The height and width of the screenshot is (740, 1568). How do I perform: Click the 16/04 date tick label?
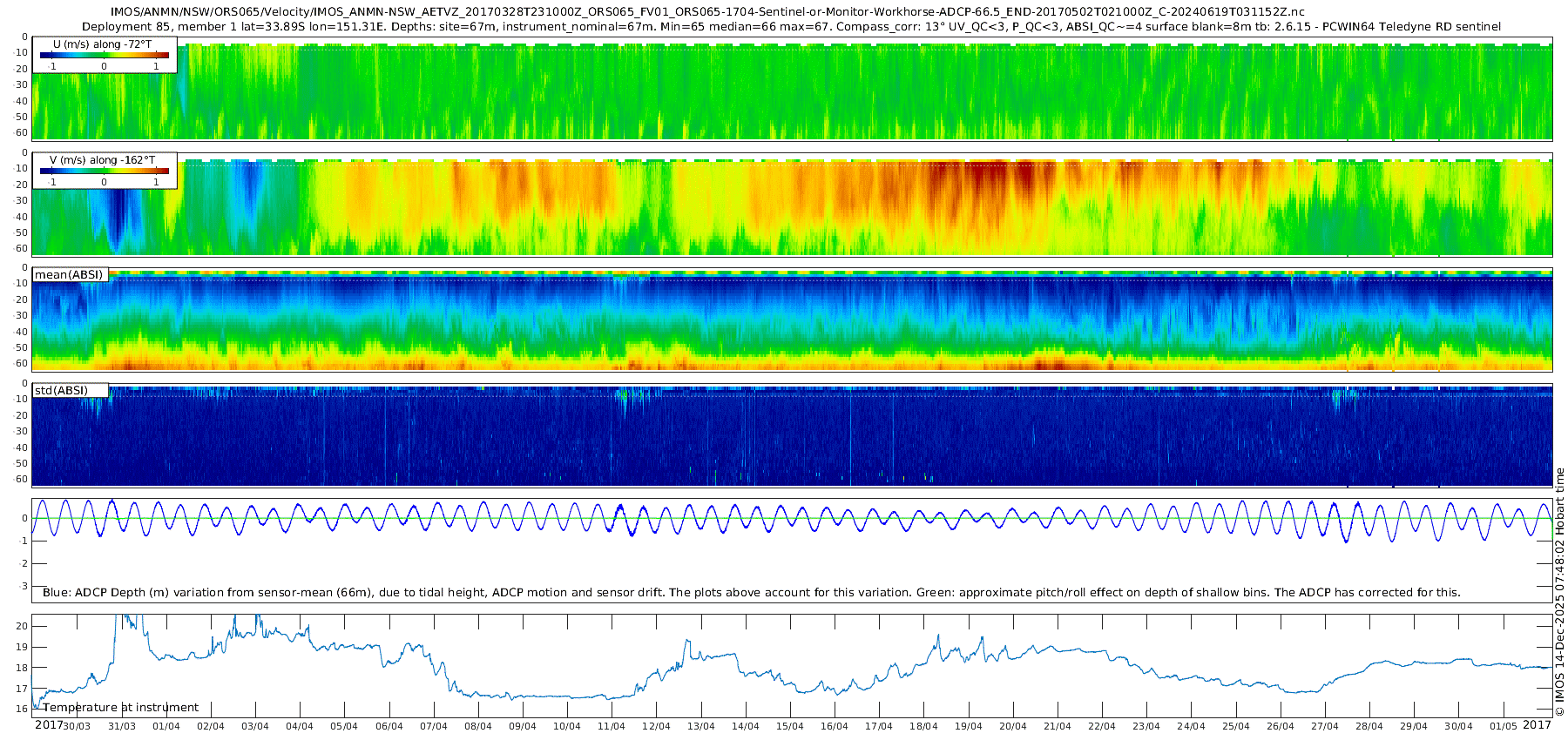pyautogui.click(x=835, y=727)
